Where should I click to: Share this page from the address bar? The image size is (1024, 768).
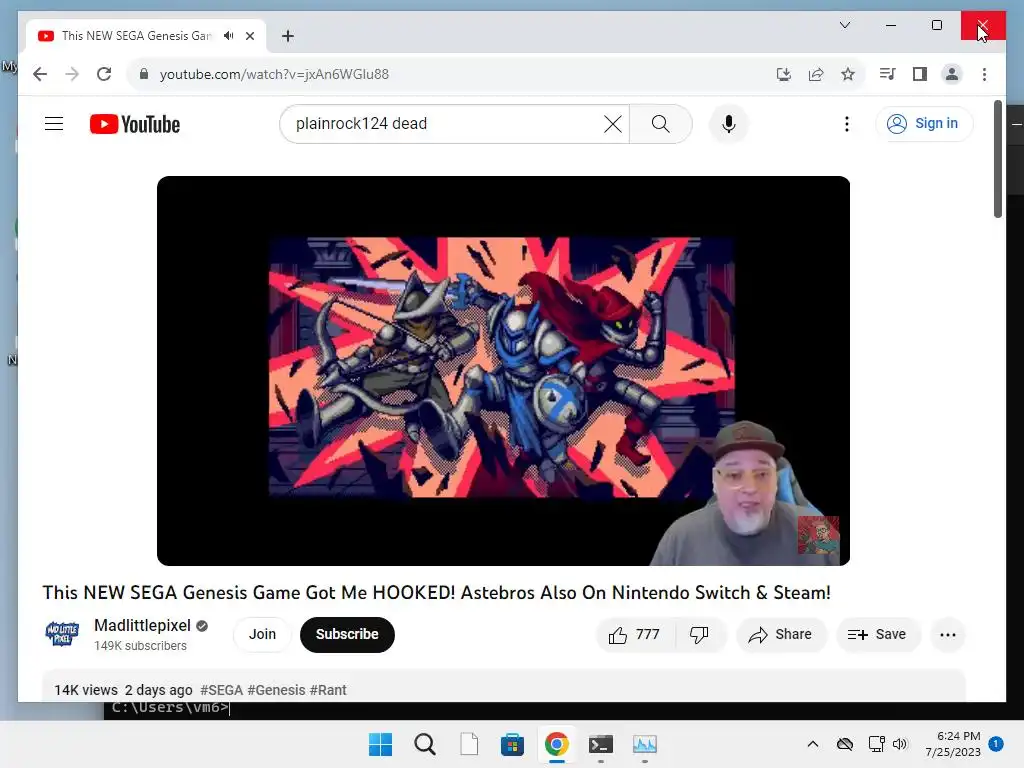pos(816,74)
